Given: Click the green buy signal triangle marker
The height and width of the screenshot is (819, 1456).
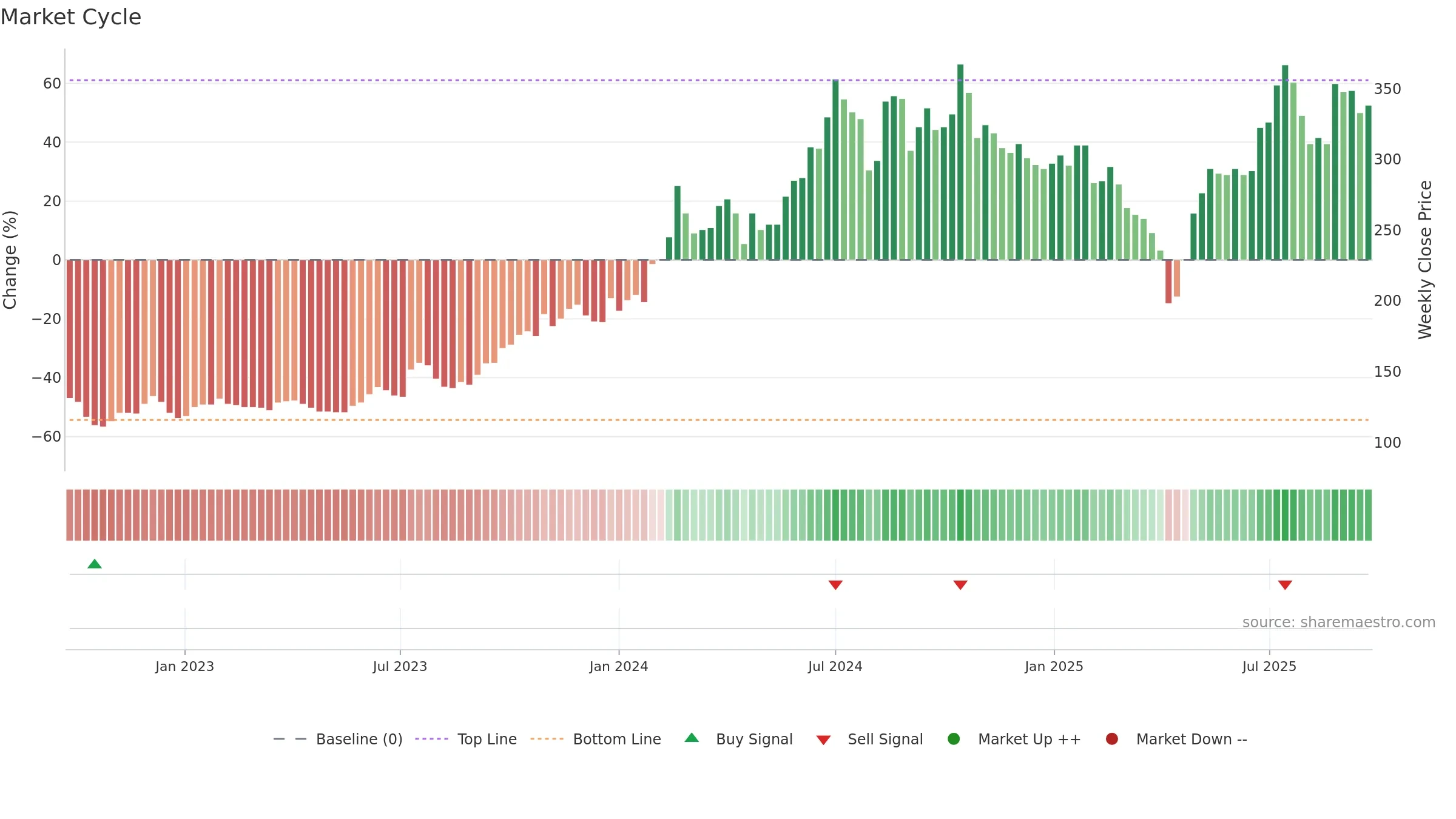Looking at the screenshot, I should pyautogui.click(x=95, y=564).
